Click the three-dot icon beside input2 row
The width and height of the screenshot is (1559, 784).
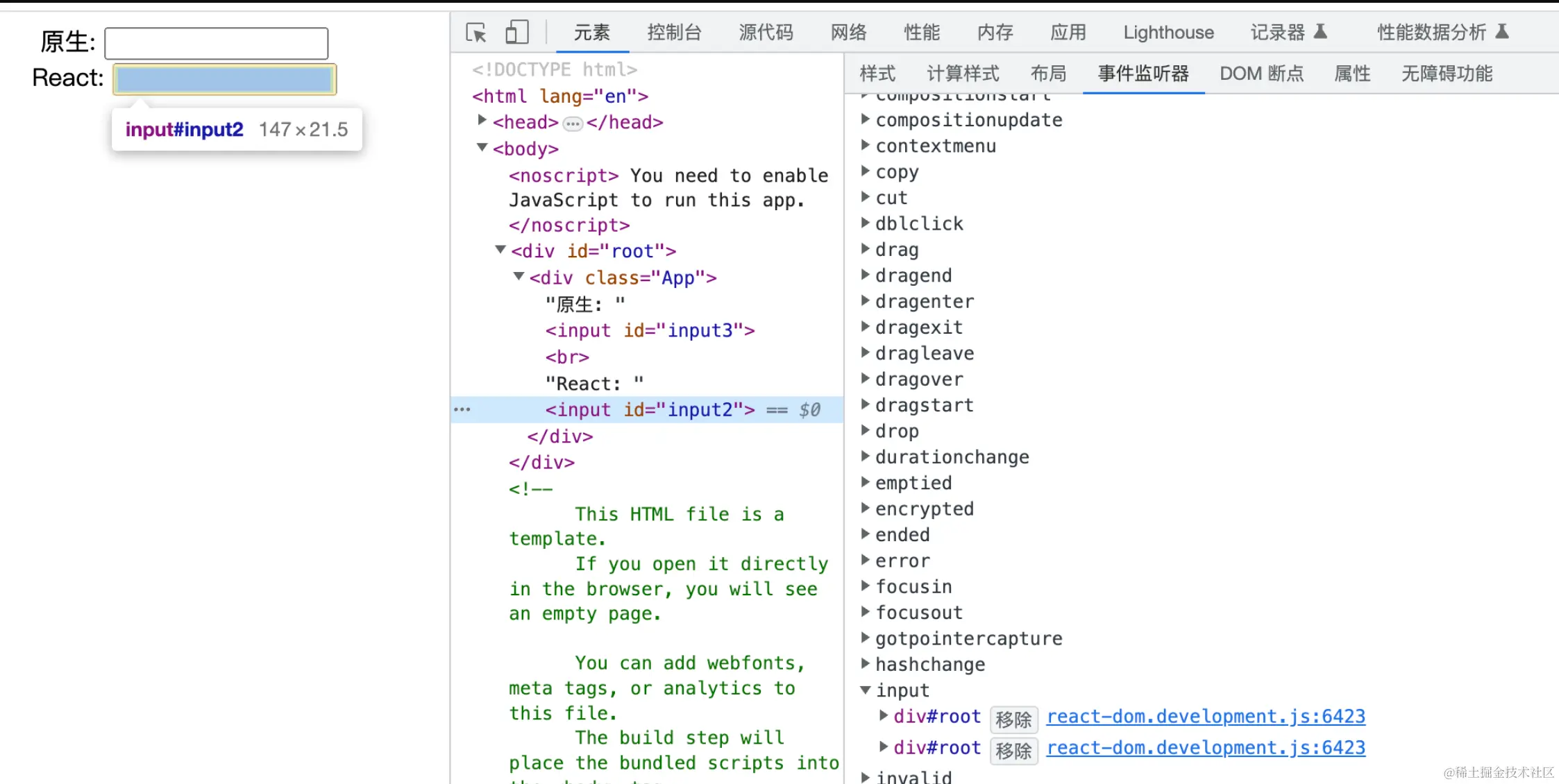(x=462, y=409)
